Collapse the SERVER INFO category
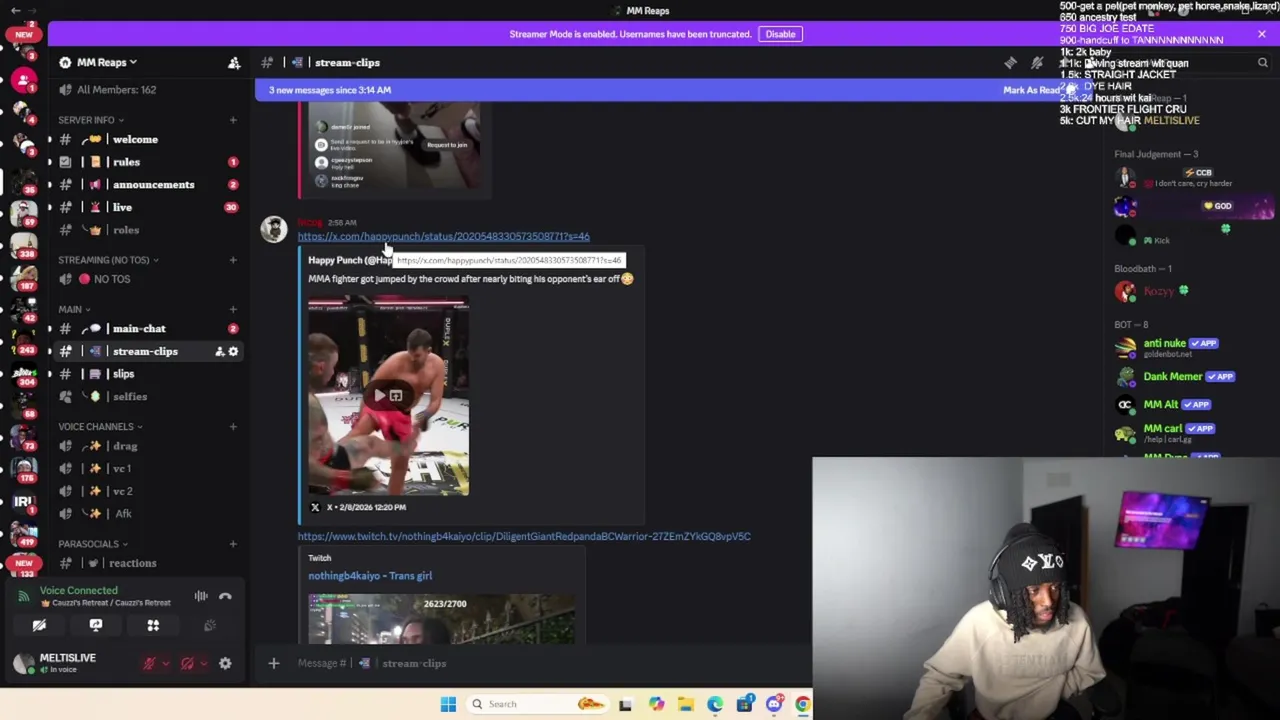 (91, 120)
